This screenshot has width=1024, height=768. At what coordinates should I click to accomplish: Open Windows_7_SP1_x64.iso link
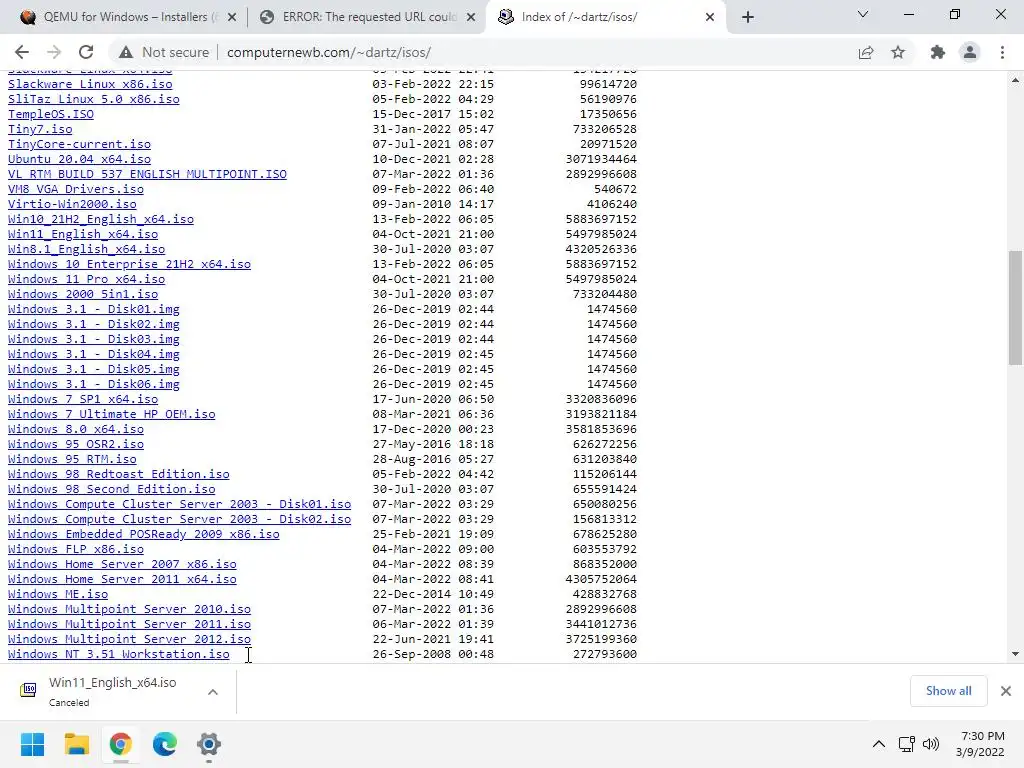83,400
